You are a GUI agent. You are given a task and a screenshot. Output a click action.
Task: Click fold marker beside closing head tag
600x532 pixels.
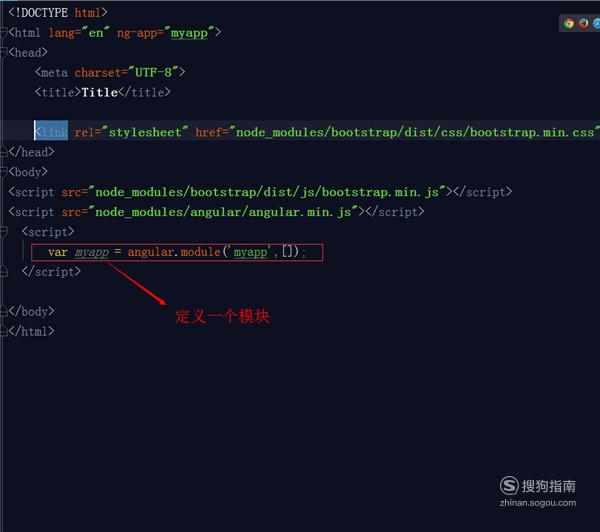pos(3,152)
